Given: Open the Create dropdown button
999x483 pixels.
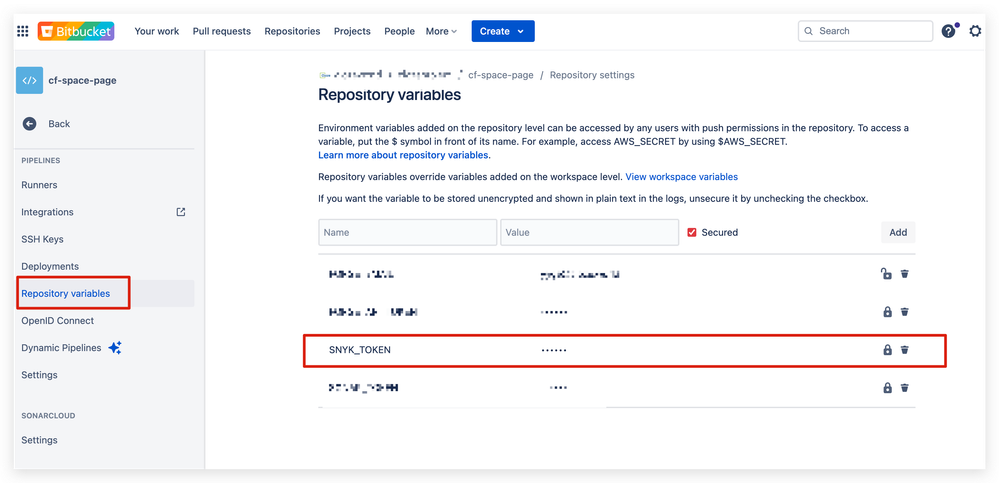Looking at the screenshot, I should point(503,31).
